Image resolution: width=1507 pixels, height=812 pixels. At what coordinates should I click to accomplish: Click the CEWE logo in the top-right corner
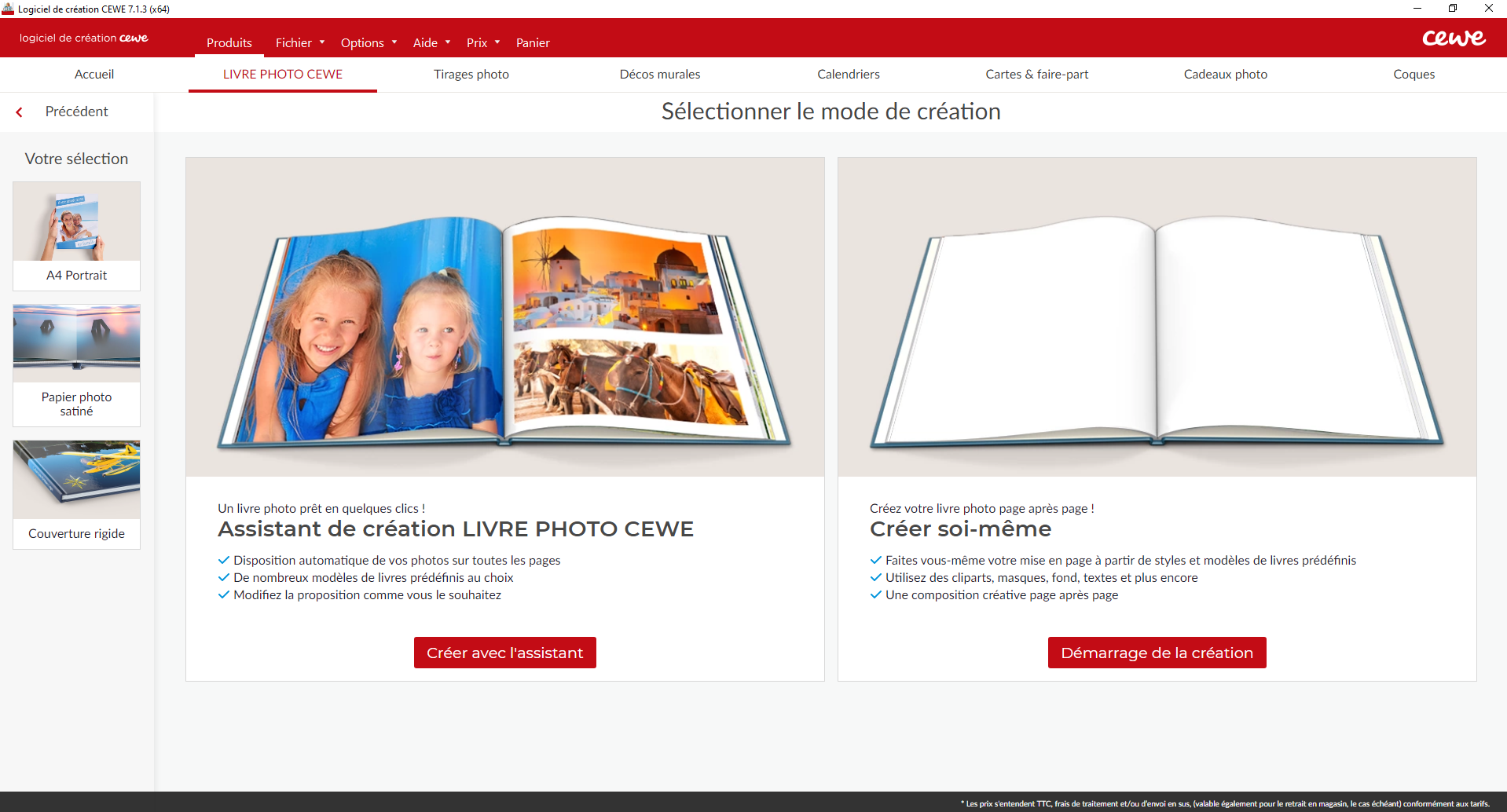pos(1454,37)
